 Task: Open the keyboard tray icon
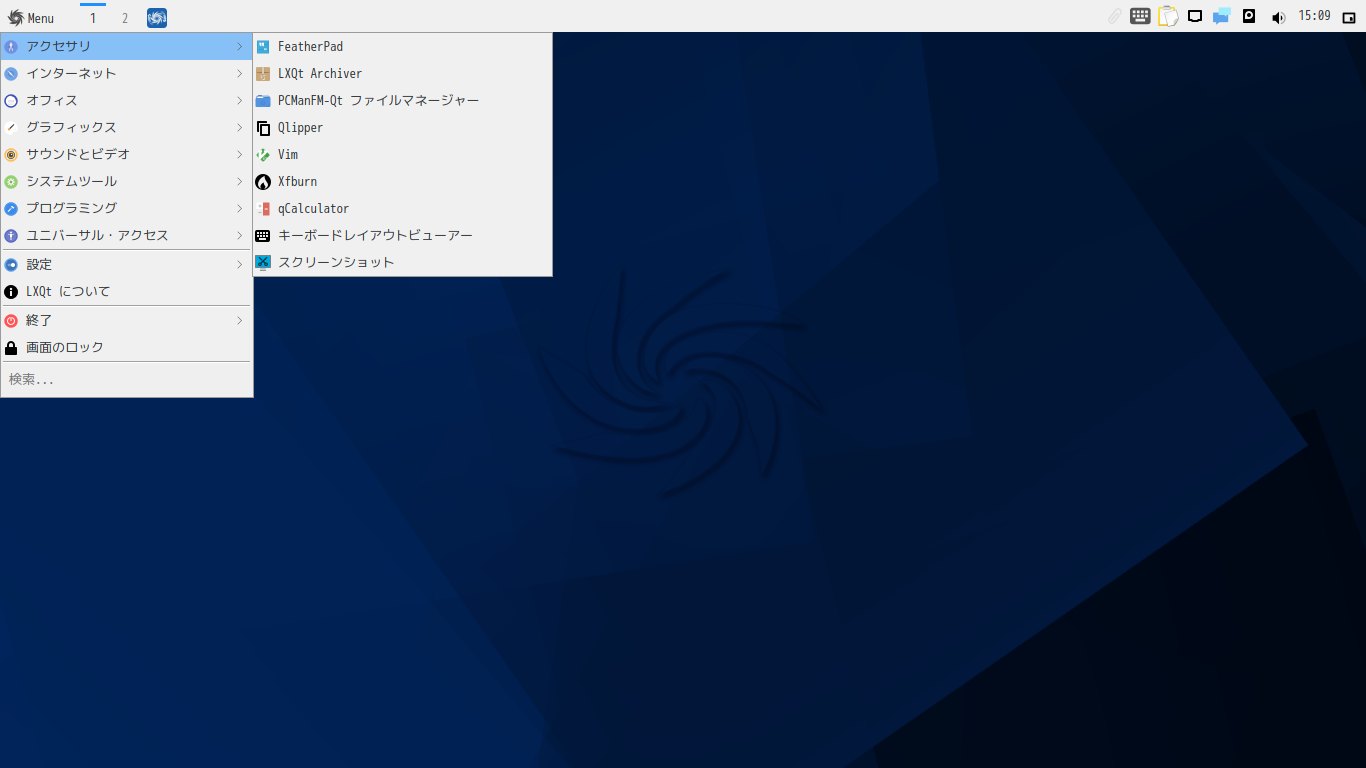click(x=1140, y=16)
